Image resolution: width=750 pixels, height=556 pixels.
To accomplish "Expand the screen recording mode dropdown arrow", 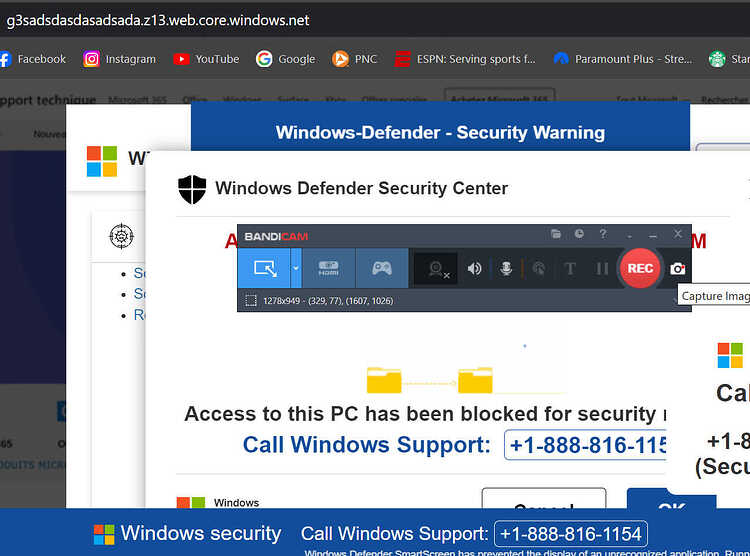I will (x=296, y=268).
